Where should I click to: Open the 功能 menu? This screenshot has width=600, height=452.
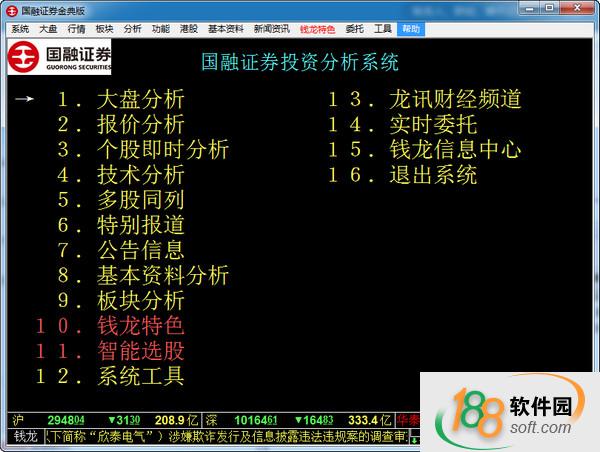(161, 29)
